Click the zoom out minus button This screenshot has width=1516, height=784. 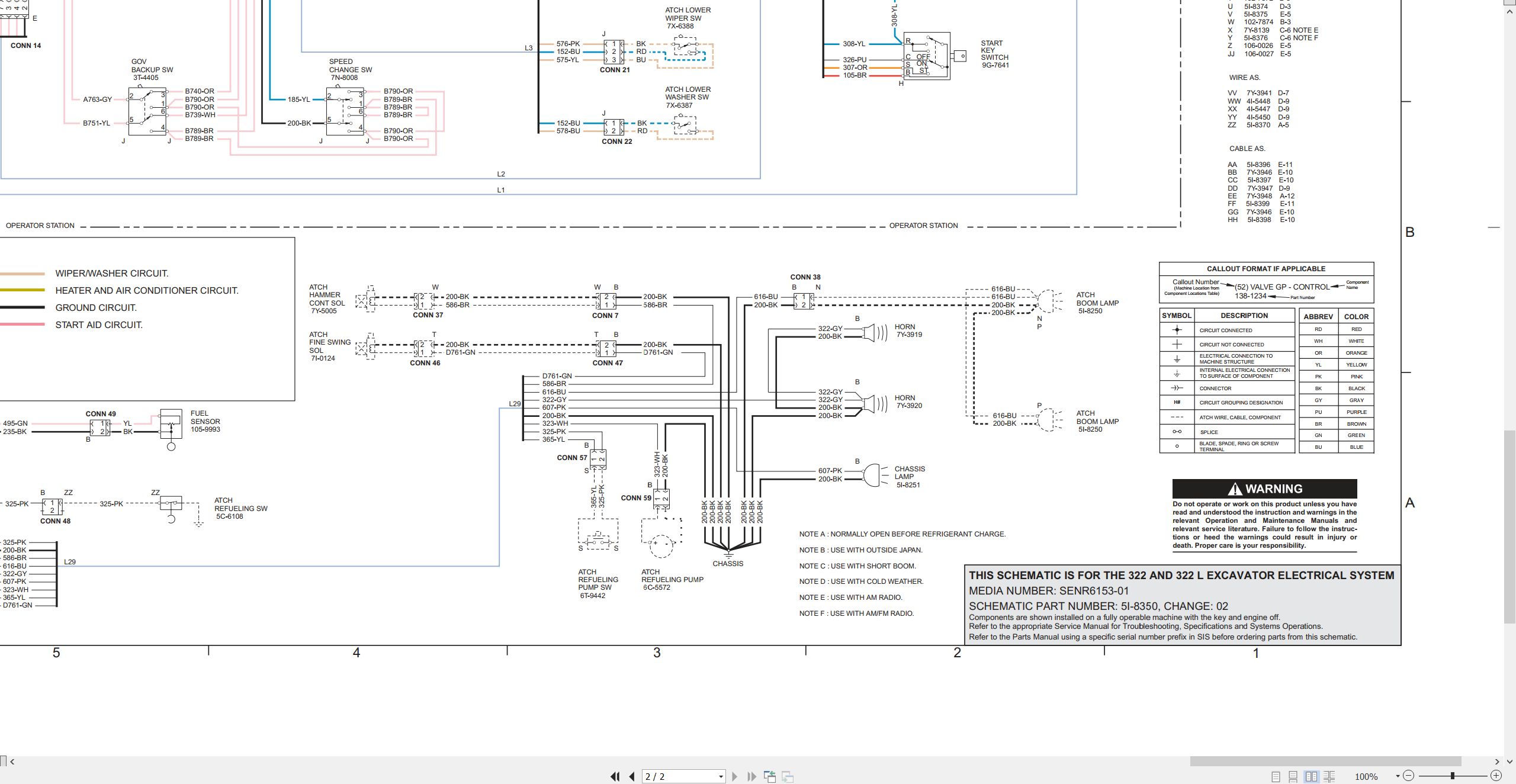coord(1409,776)
